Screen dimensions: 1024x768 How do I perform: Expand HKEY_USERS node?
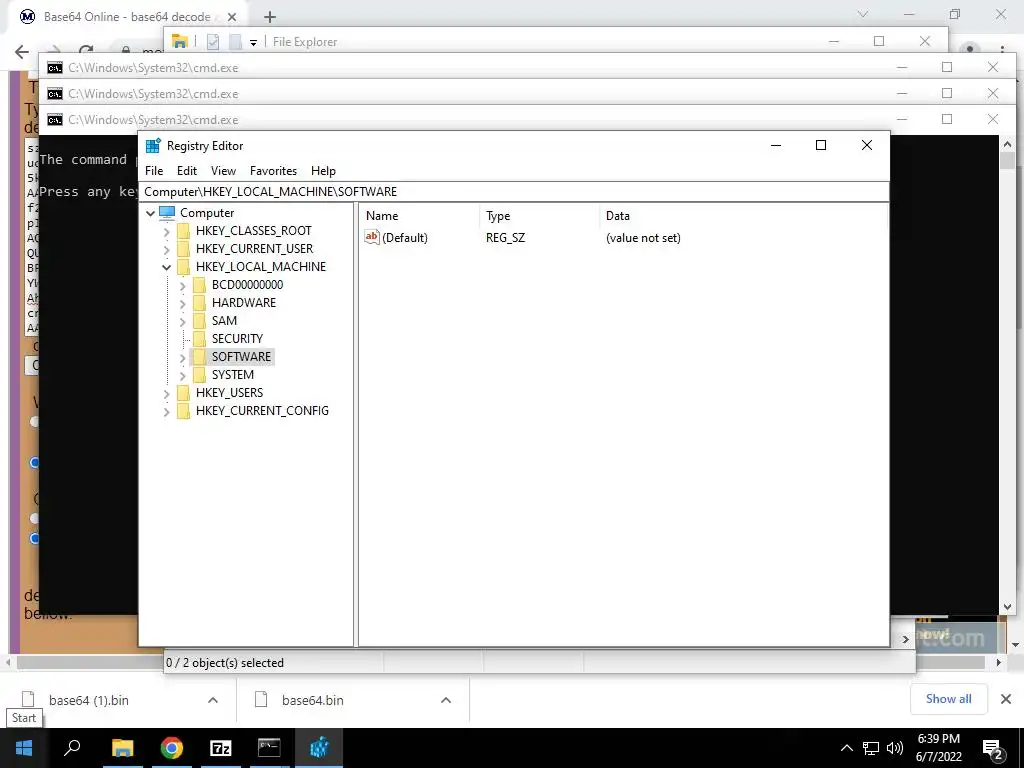point(167,393)
